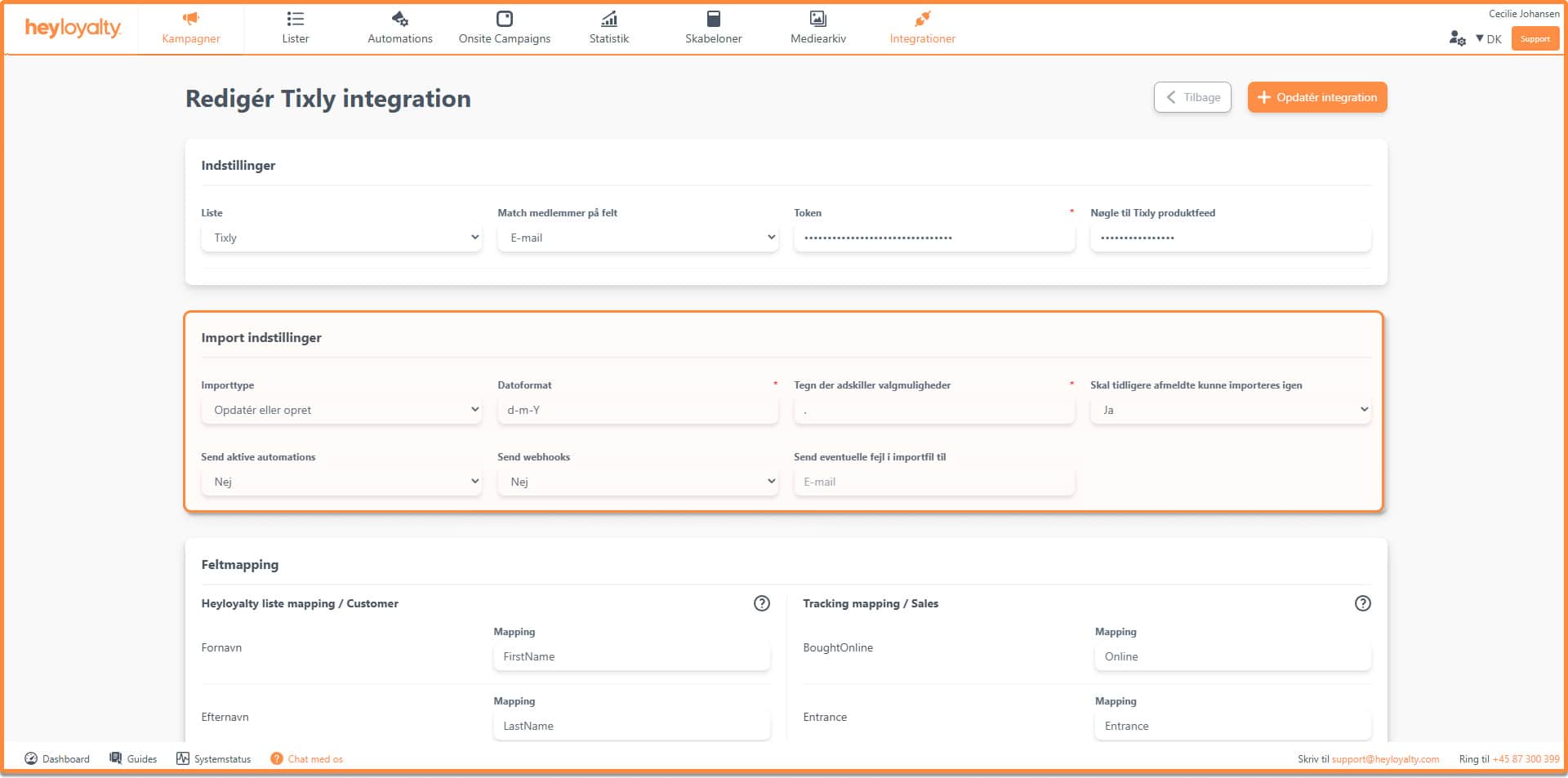Click the user settings icon
This screenshot has width=1568, height=778.
point(1457,38)
